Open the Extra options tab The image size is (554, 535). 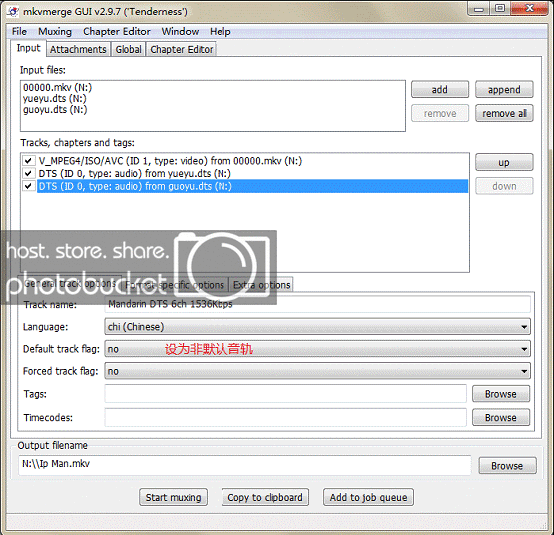261,285
